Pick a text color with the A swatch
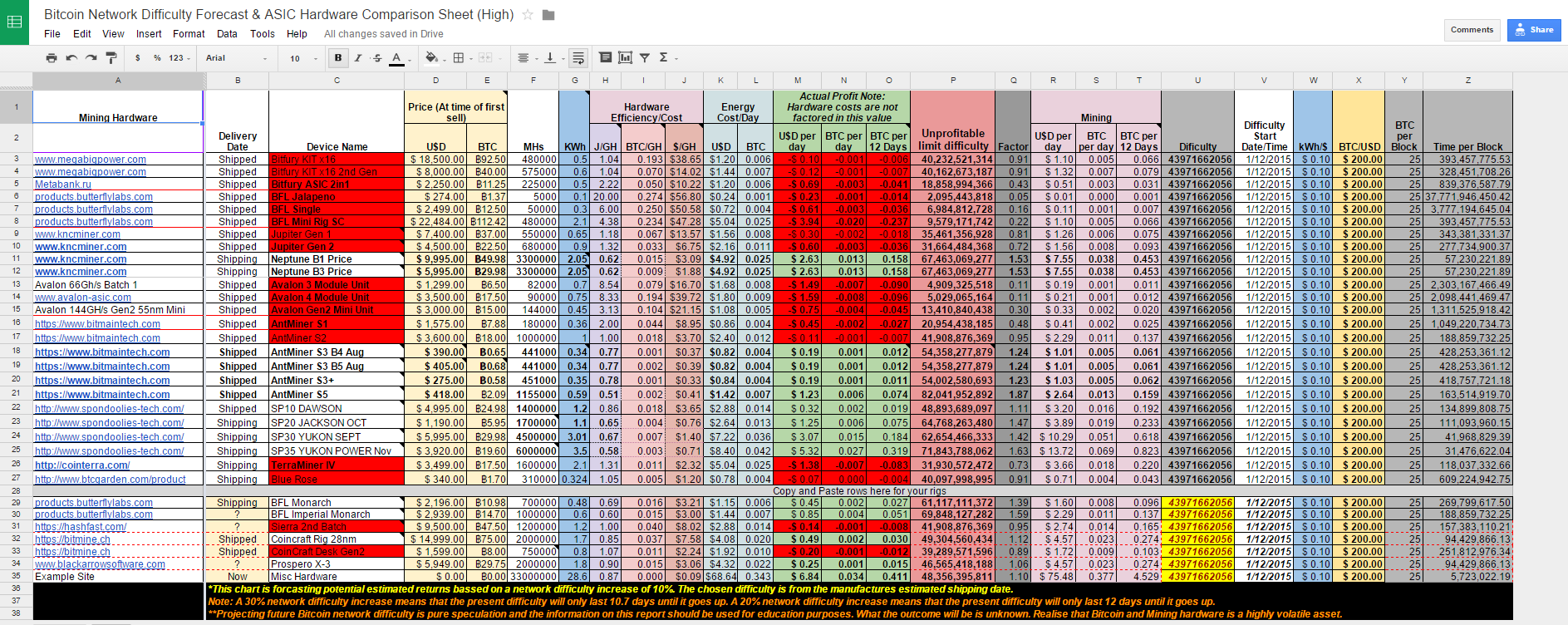1568x625 pixels. [397, 58]
